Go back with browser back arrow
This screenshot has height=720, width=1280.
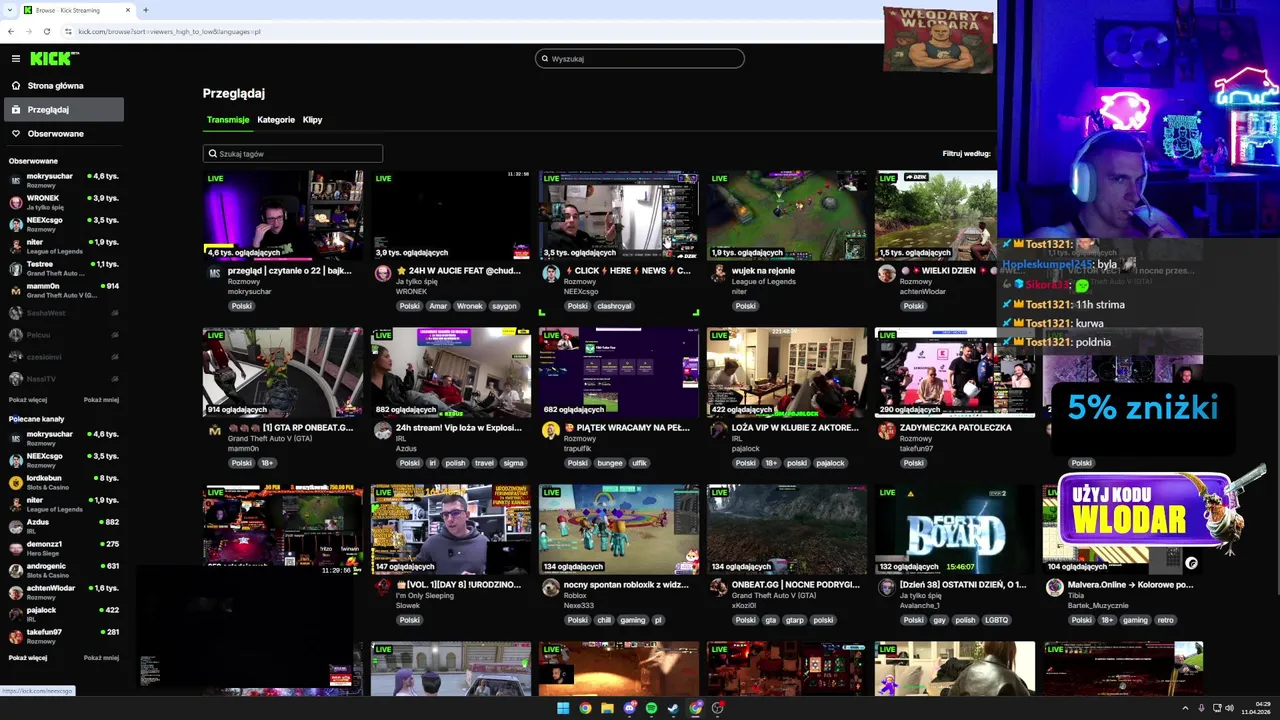click(x=11, y=31)
